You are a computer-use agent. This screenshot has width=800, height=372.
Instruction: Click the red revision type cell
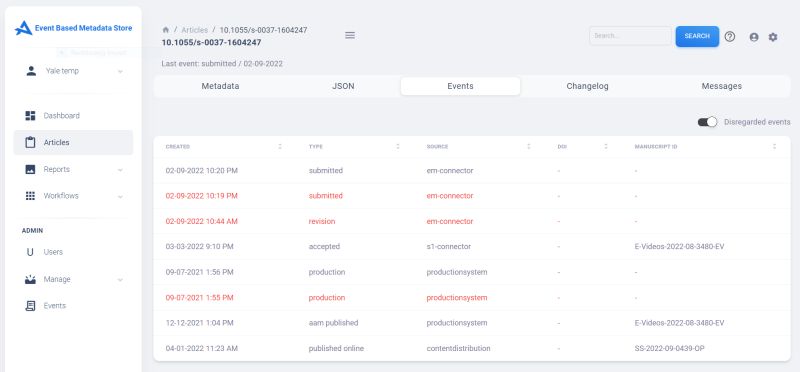[322, 221]
